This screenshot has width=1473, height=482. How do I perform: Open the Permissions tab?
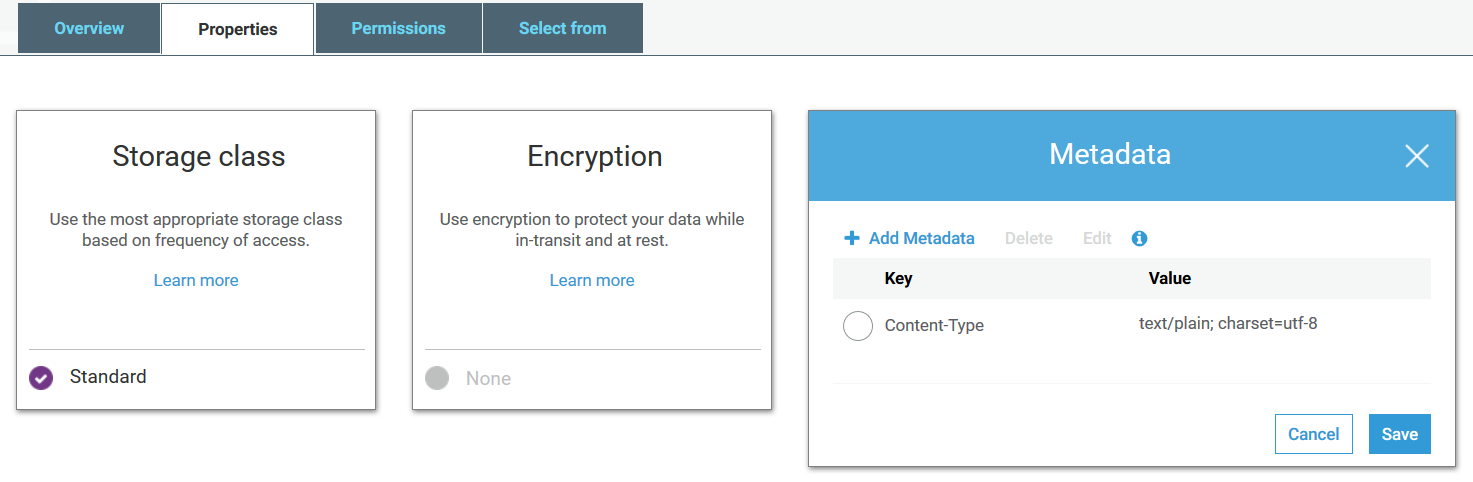point(399,28)
